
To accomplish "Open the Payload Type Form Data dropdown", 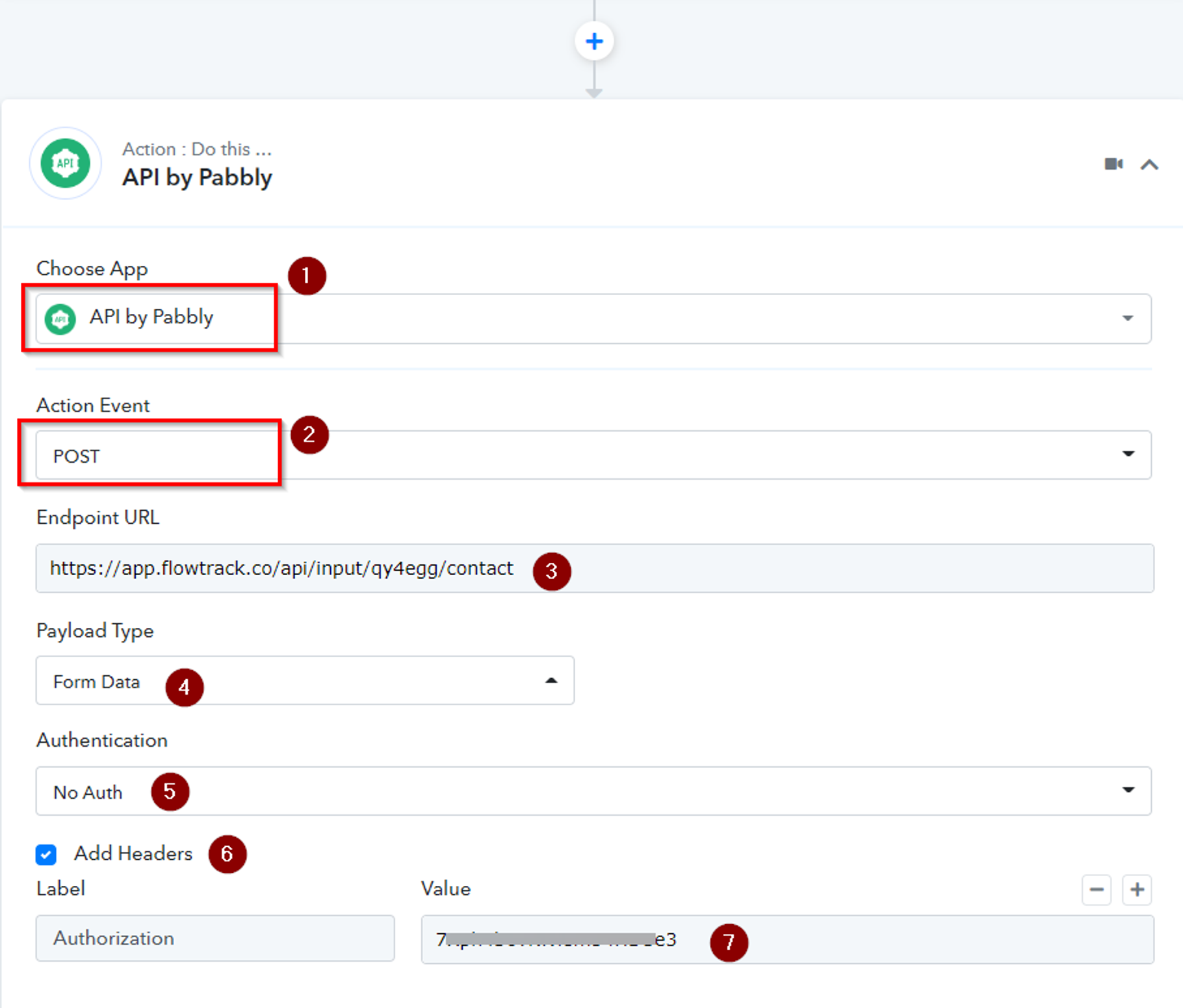I will point(551,680).
